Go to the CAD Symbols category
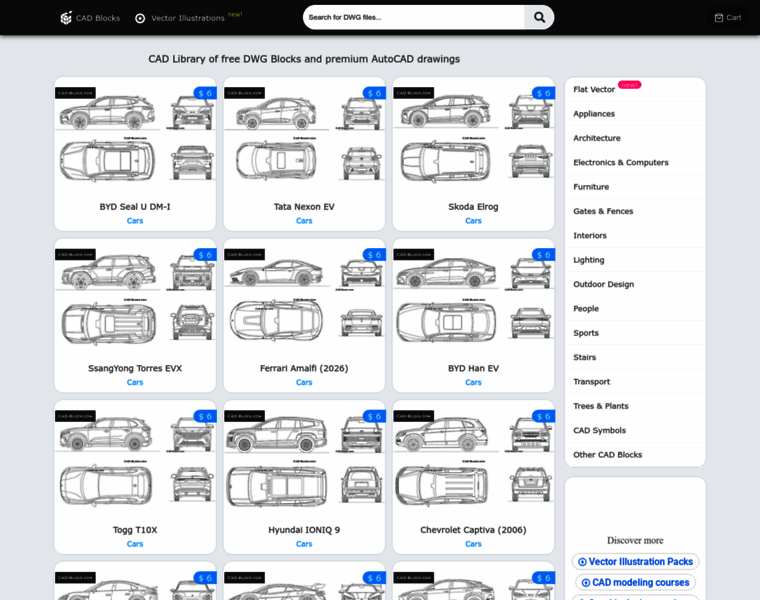Viewport: 760px width, 600px height. coord(635,430)
